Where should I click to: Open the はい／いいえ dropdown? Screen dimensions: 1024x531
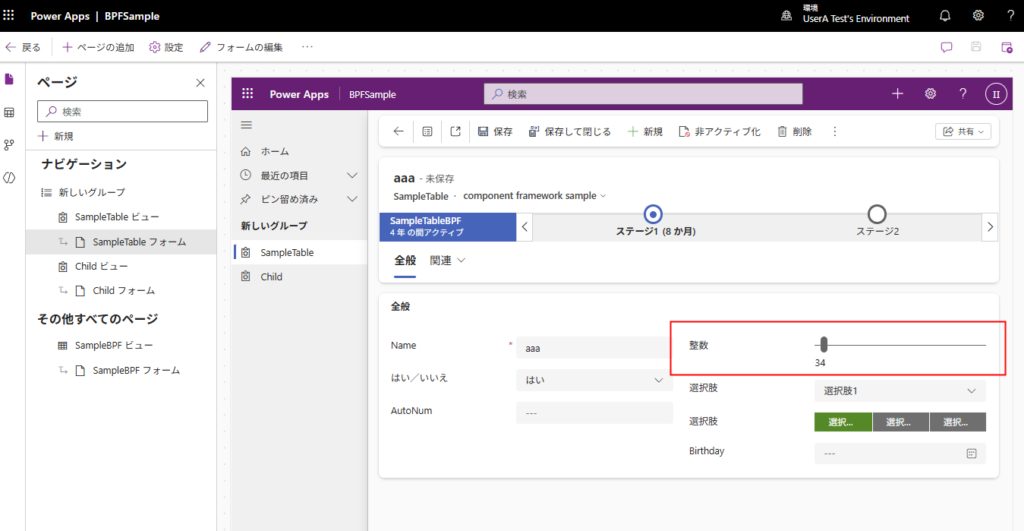click(594, 380)
